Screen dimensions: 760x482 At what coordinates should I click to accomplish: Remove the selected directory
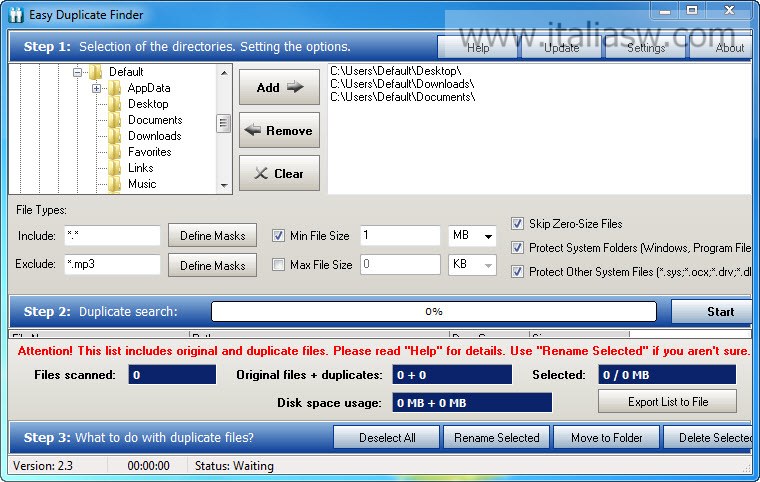(279, 130)
